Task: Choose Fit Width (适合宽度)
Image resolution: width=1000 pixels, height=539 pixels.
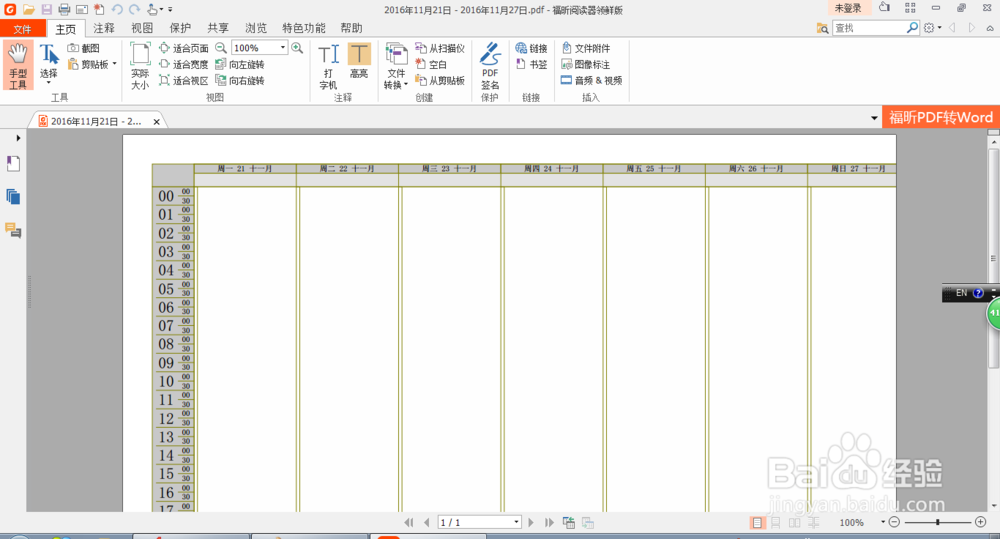Action: tap(184, 64)
